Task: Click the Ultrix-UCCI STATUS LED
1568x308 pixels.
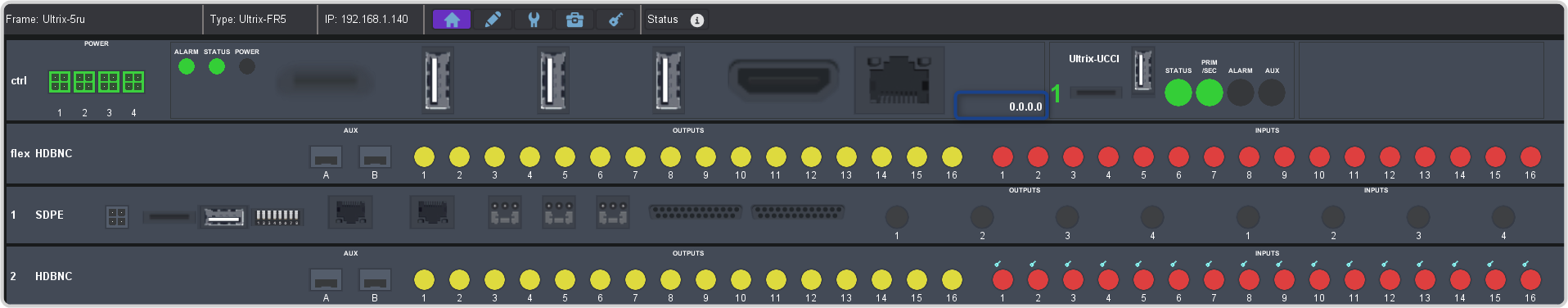Action: coord(1178,93)
